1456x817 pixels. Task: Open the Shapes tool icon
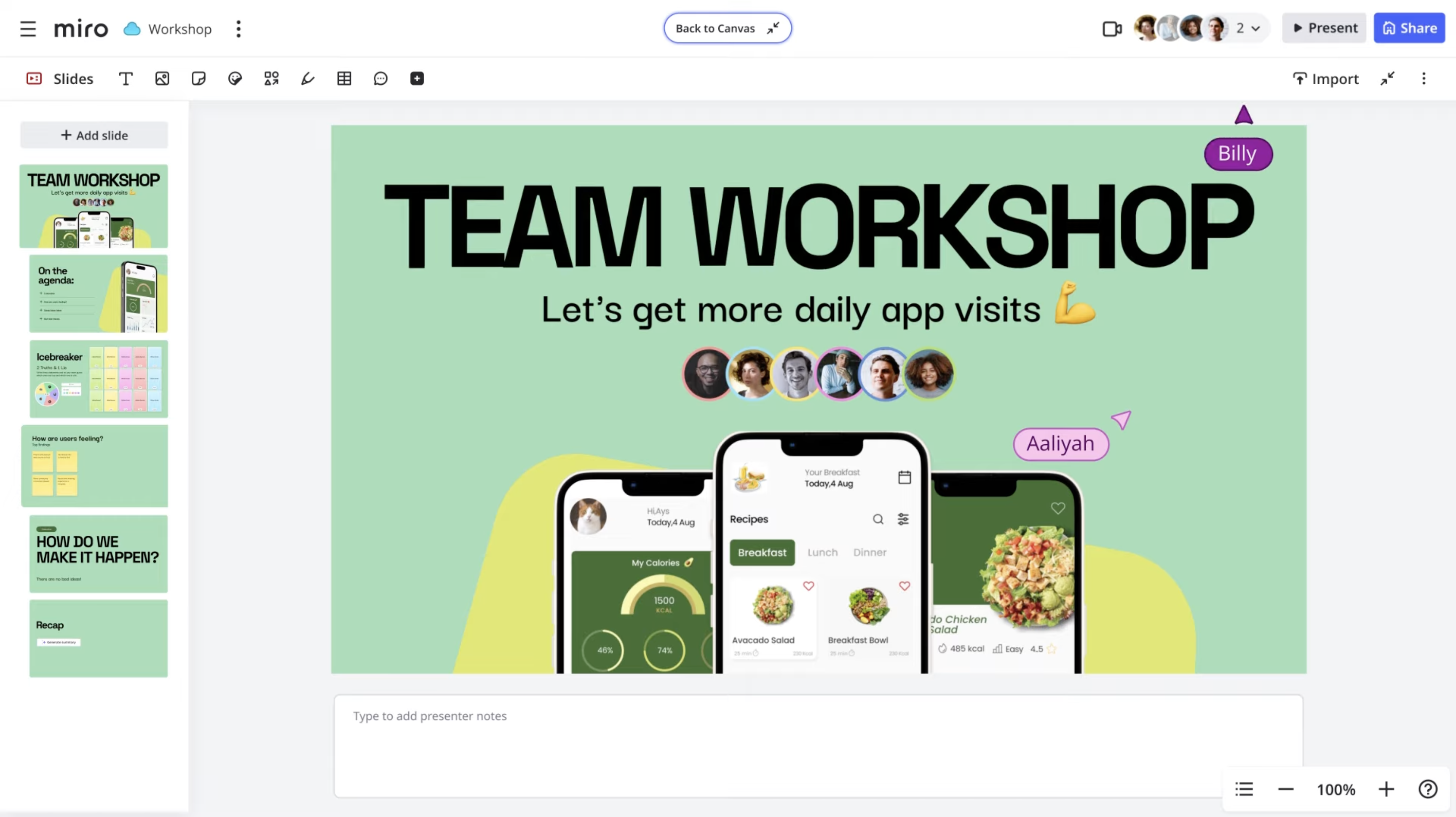(271, 78)
